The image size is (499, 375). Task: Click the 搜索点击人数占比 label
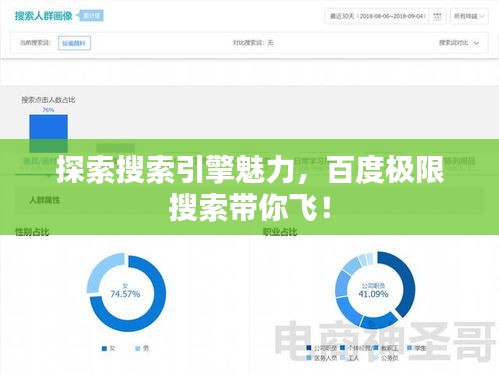(48, 100)
